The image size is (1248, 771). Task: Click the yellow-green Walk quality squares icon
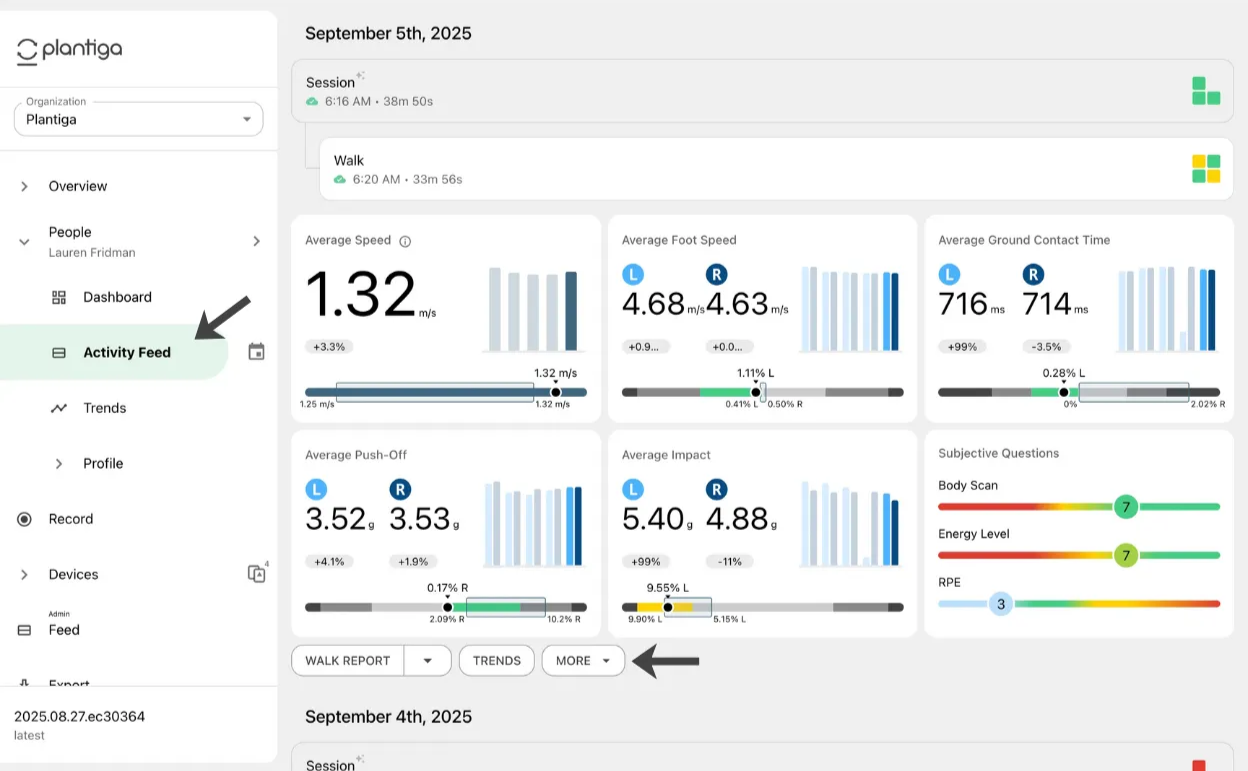(1206, 169)
